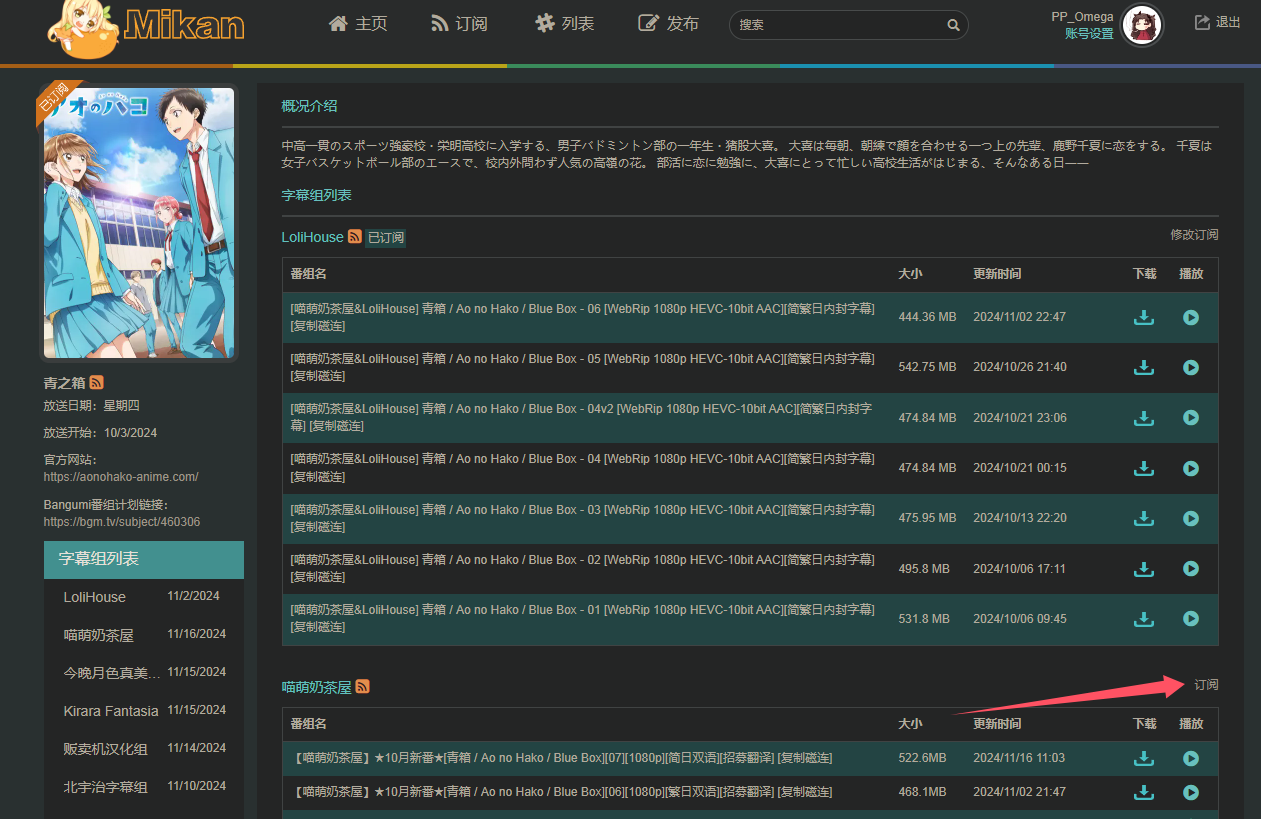Copy magnet link for 喵萌奶茶屋 episode [07]

pos(805,758)
